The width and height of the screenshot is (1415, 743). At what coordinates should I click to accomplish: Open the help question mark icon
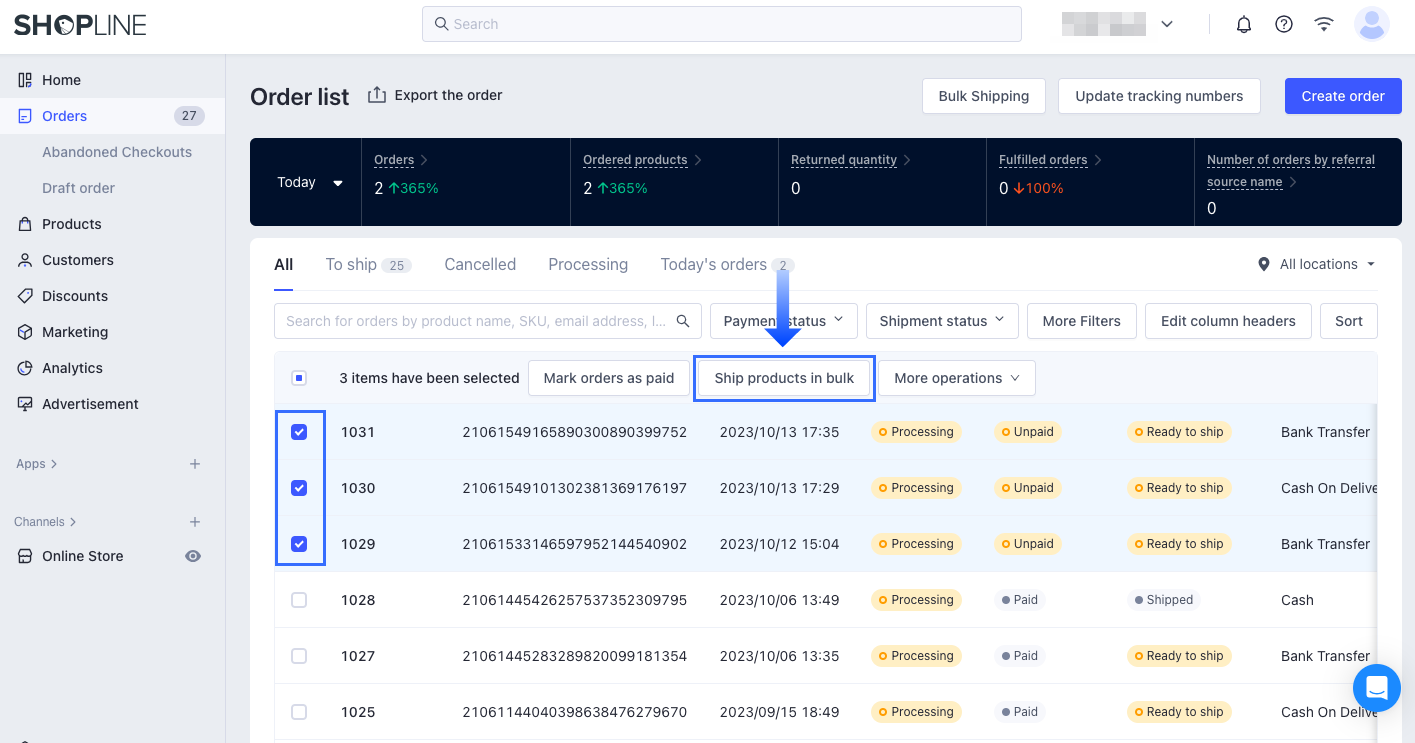(1284, 24)
